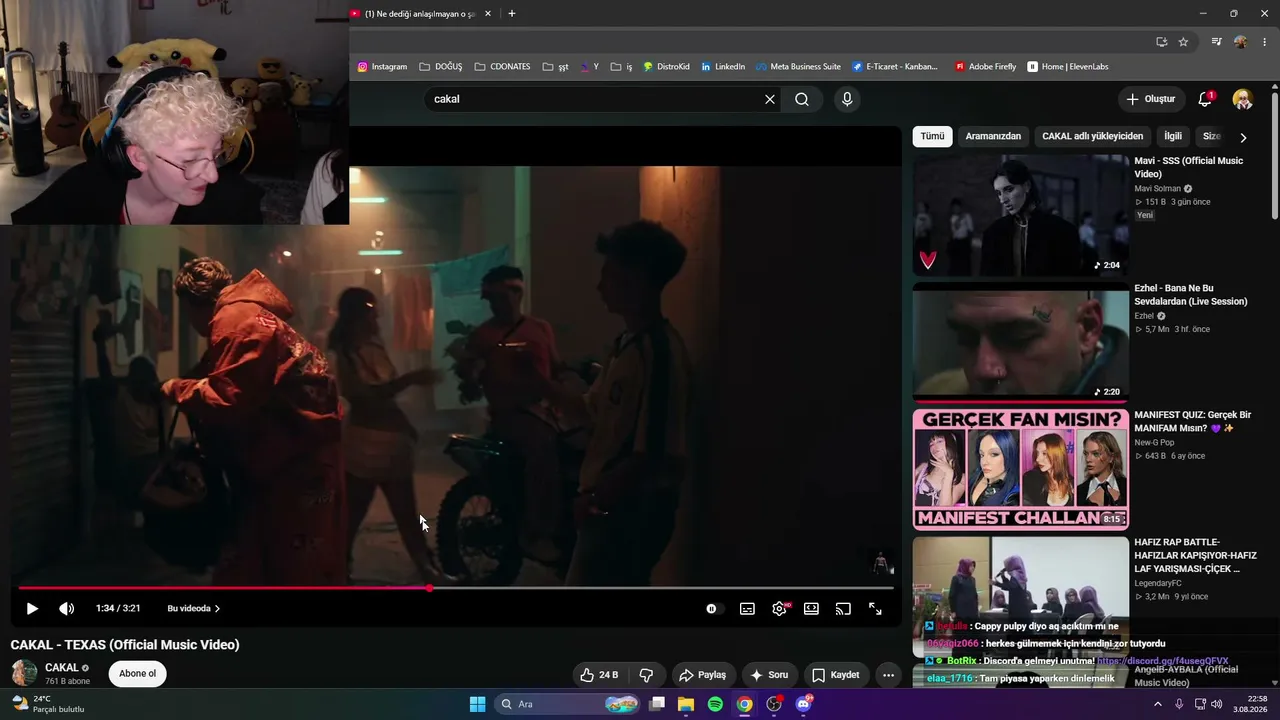The height and width of the screenshot is (720, 1280).
Task: Open Mavi - SSS video thumbnail
Action: (x=1020, y=215)
